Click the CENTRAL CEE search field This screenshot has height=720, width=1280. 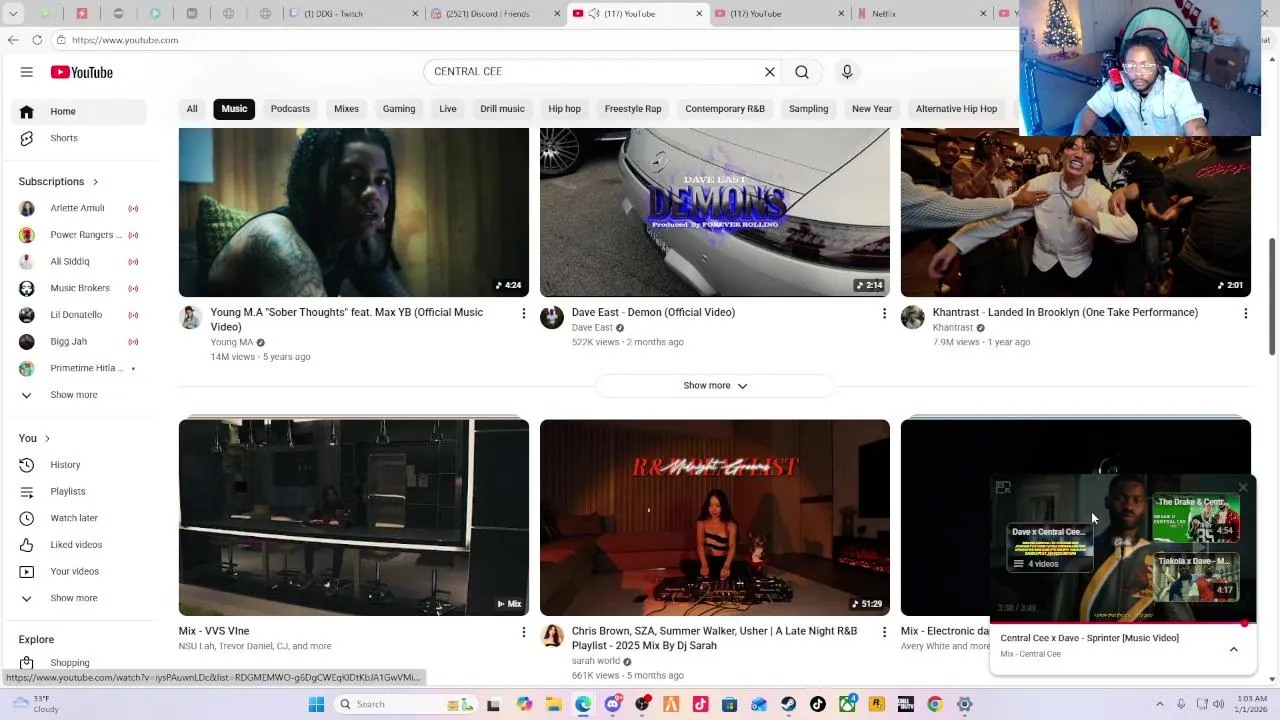[x=595, y=72]
